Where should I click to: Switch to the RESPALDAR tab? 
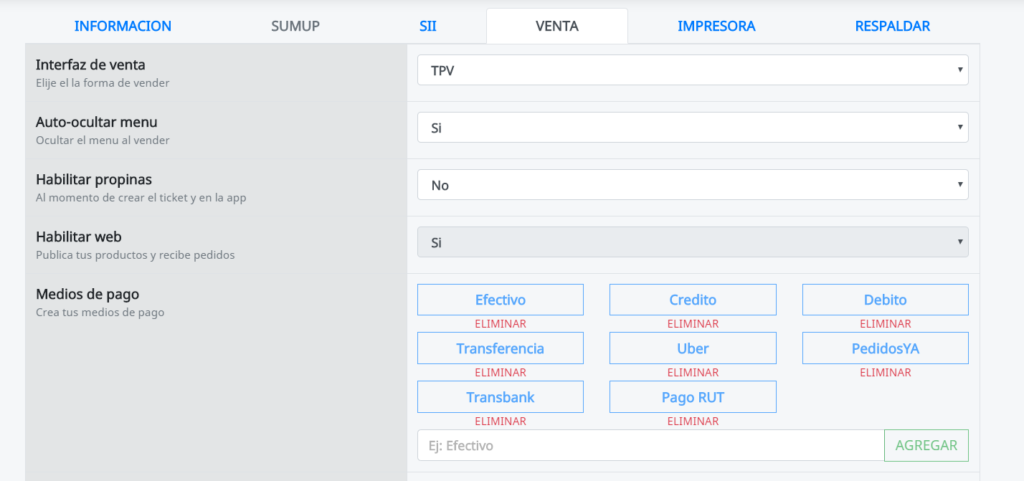click(892, 26)
